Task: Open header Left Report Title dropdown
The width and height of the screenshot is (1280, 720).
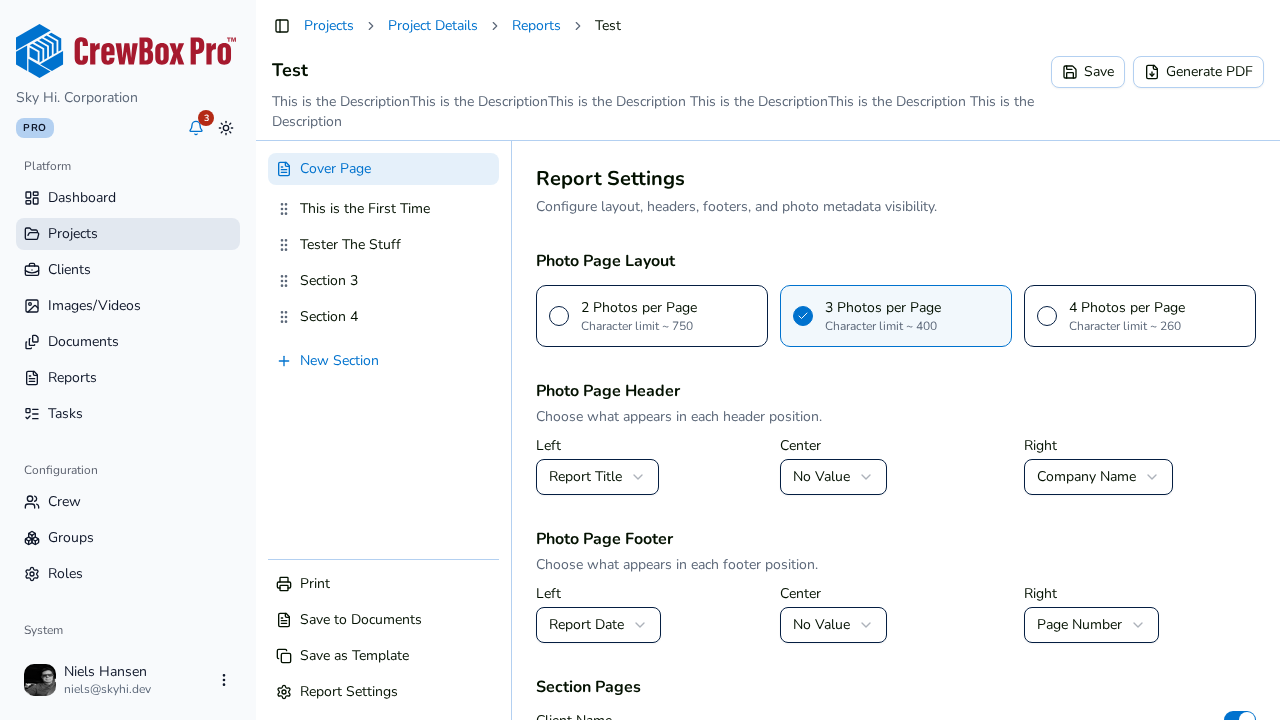Action: [x=597, y=477]
